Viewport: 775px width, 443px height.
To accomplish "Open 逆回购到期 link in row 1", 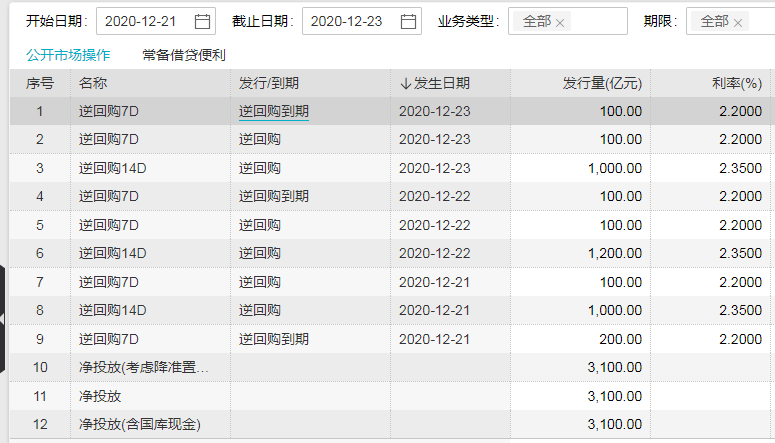I will pos(274,111).
